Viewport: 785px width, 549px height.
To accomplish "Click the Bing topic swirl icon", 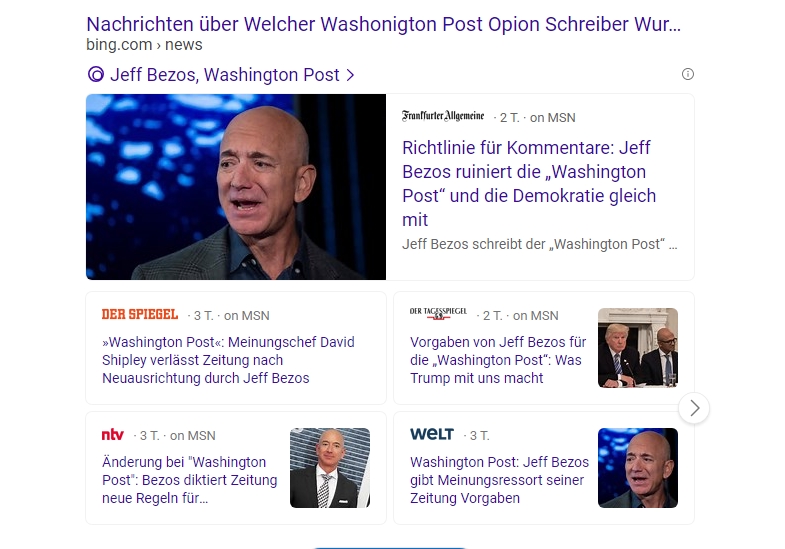I will coord(96,75).
